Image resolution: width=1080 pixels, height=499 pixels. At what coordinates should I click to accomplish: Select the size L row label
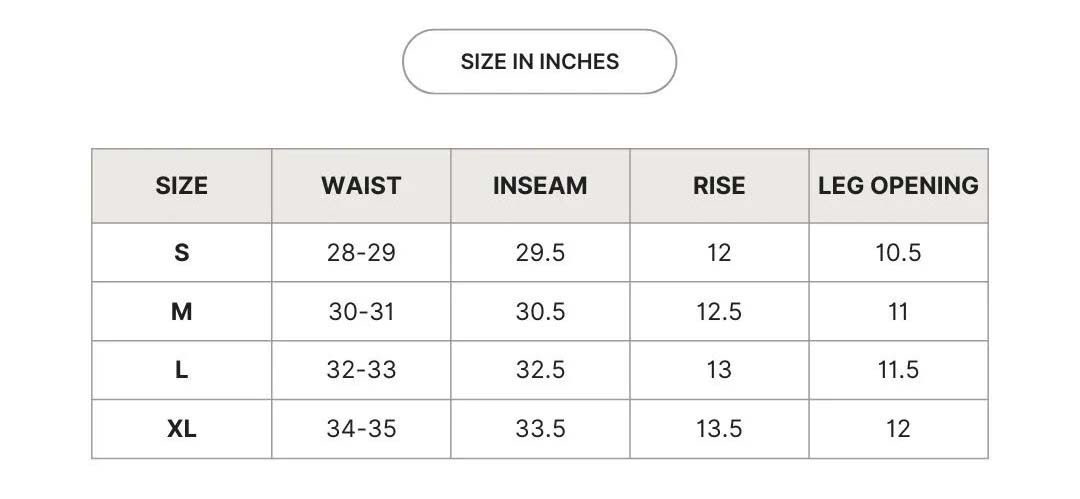(x=181, y=370)
